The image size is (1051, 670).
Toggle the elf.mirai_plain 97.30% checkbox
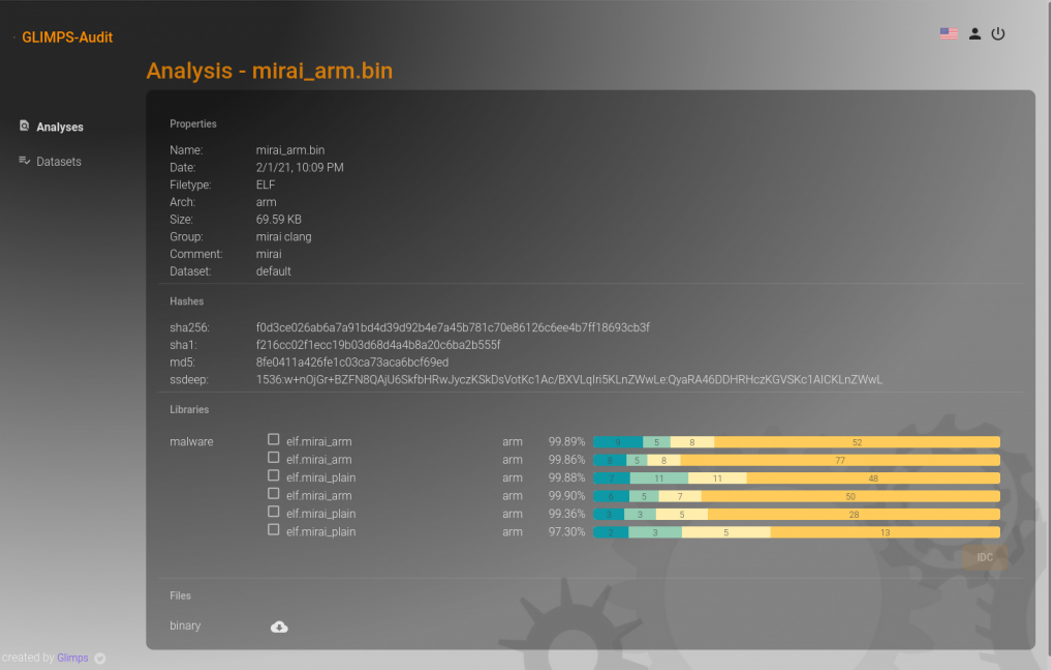click(273, 530)
